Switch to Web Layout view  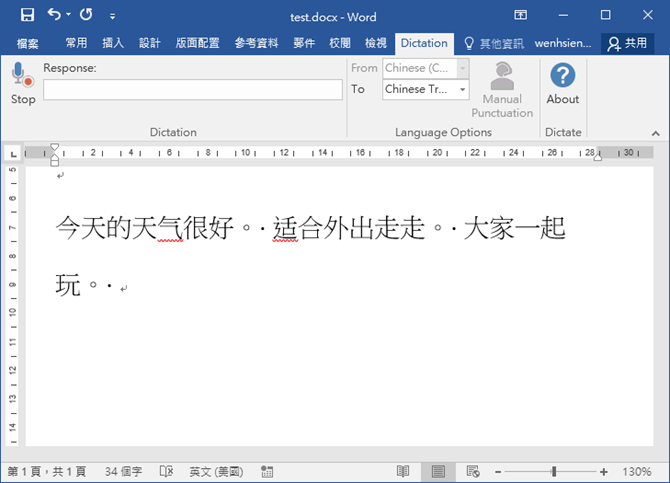click(x=473, y=472)
